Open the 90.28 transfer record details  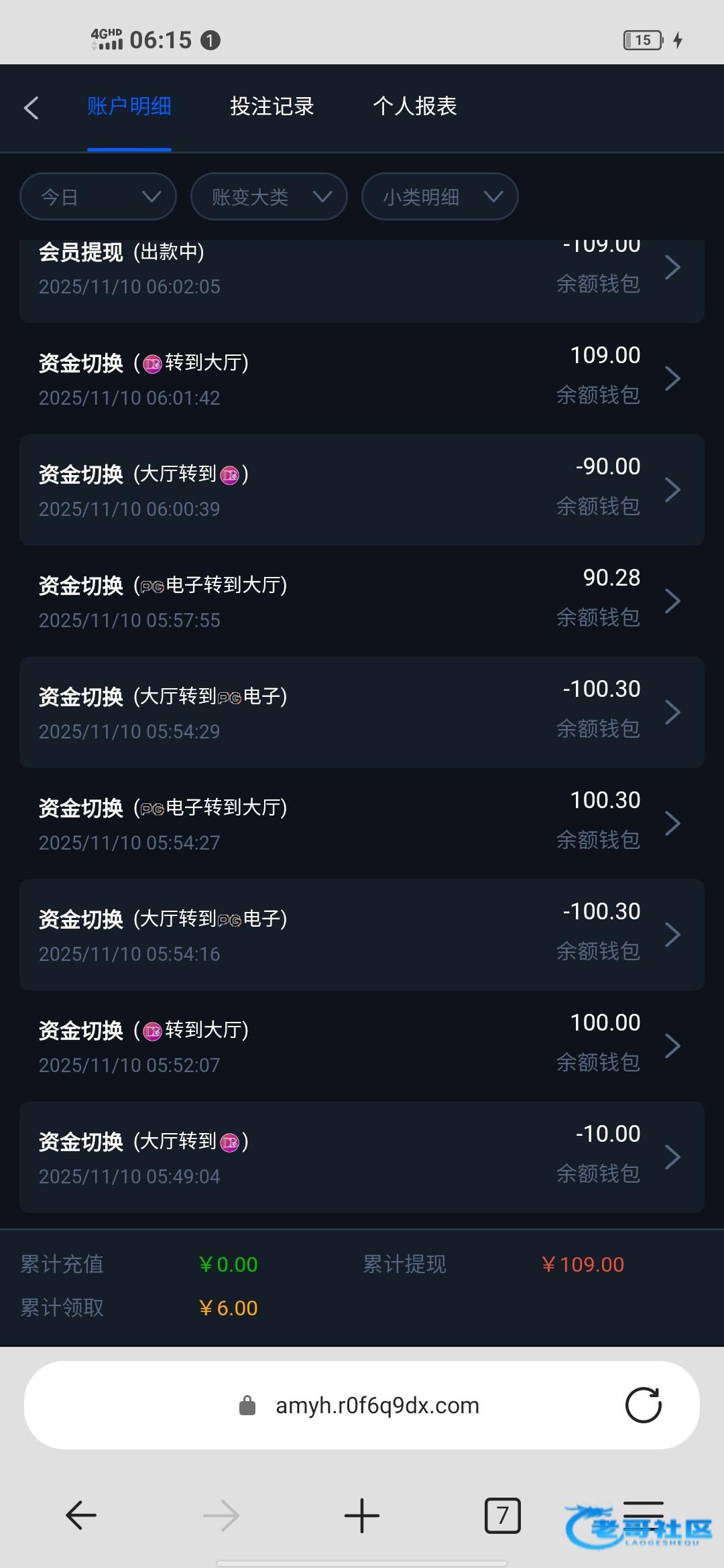(361, 601)
